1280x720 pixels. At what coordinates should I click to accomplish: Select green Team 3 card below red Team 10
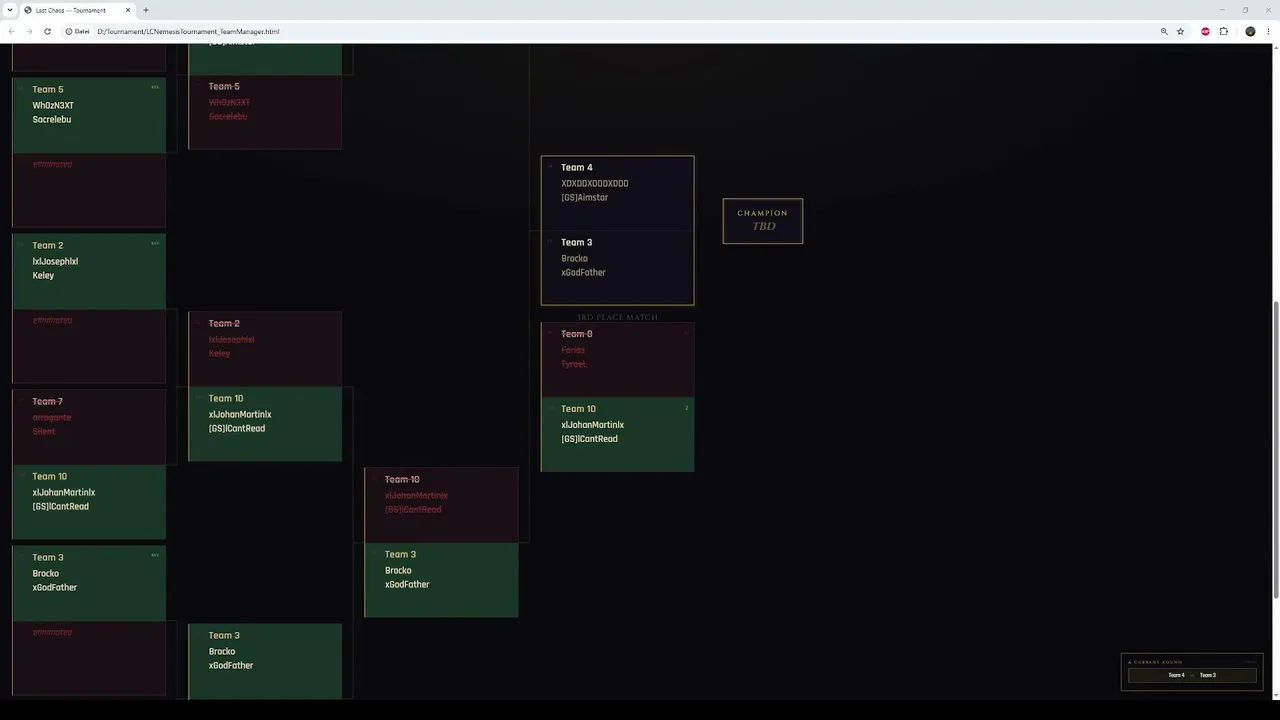pos(442,580)
